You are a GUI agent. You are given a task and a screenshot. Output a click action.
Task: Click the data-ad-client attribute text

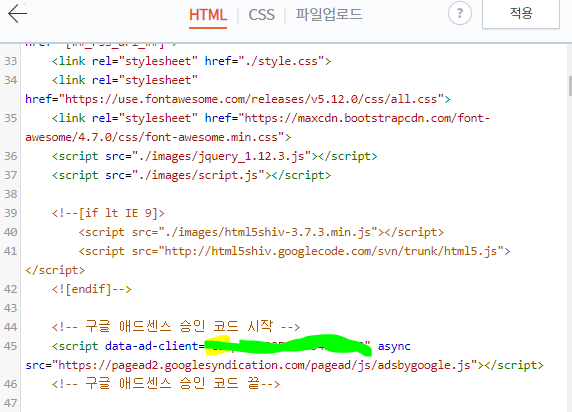click(x=151, y=346)
